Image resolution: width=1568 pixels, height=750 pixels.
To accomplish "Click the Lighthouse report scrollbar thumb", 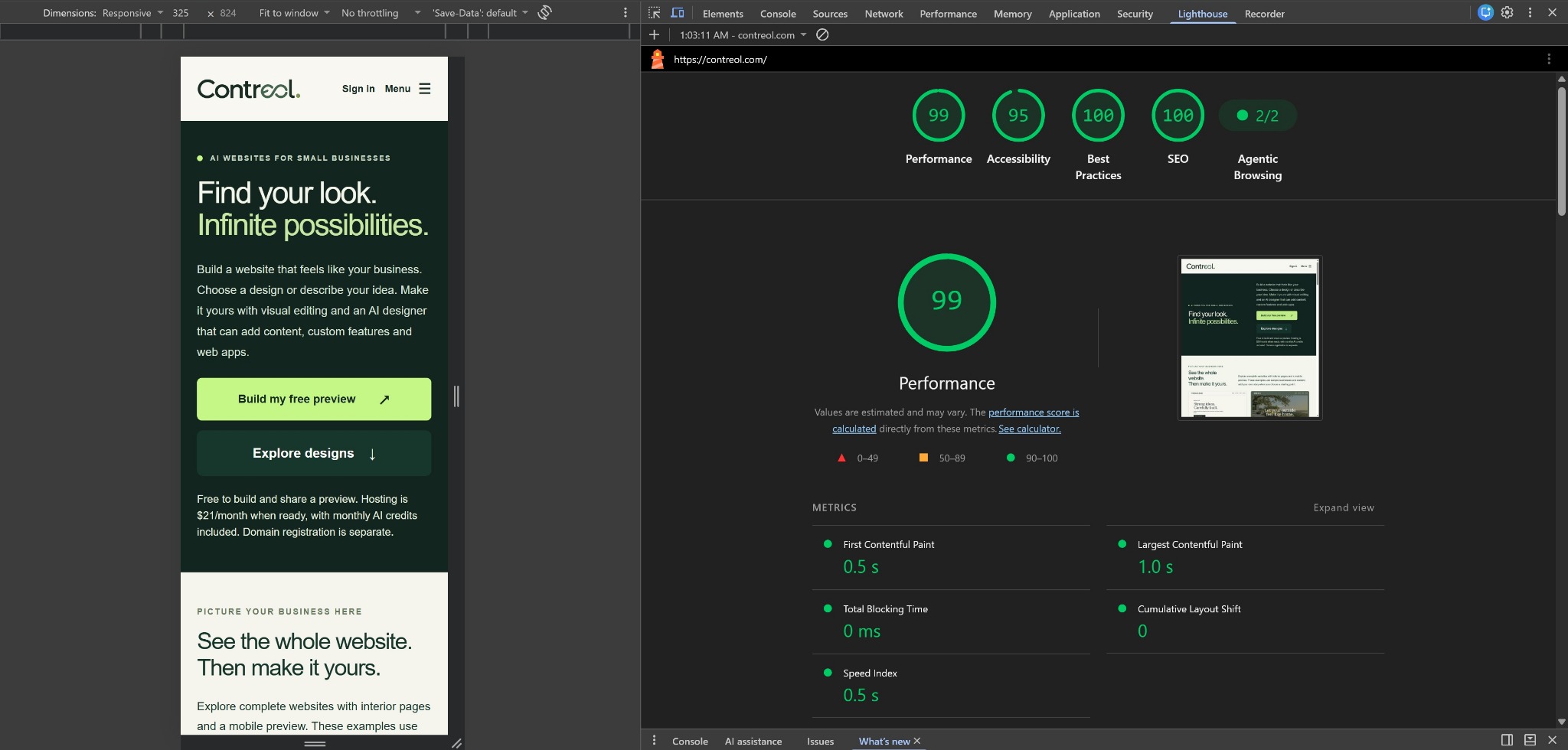I will 1562,151.
